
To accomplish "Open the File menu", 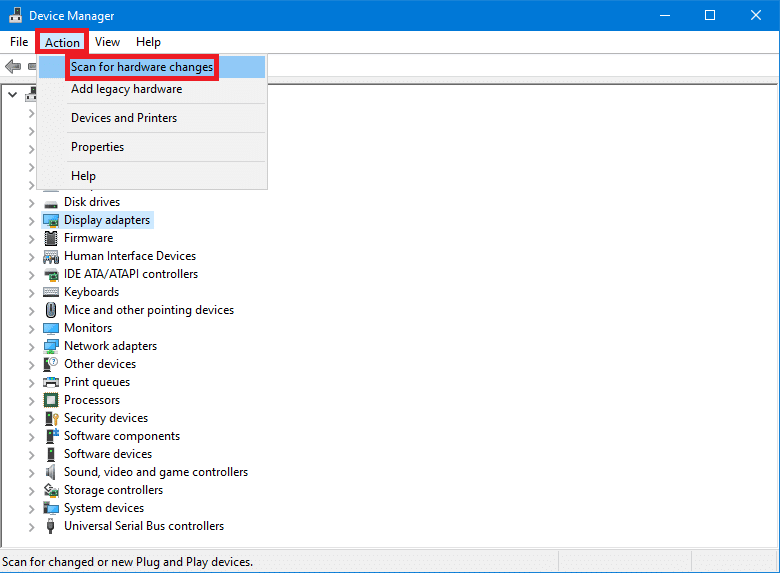I will point(19,42).
